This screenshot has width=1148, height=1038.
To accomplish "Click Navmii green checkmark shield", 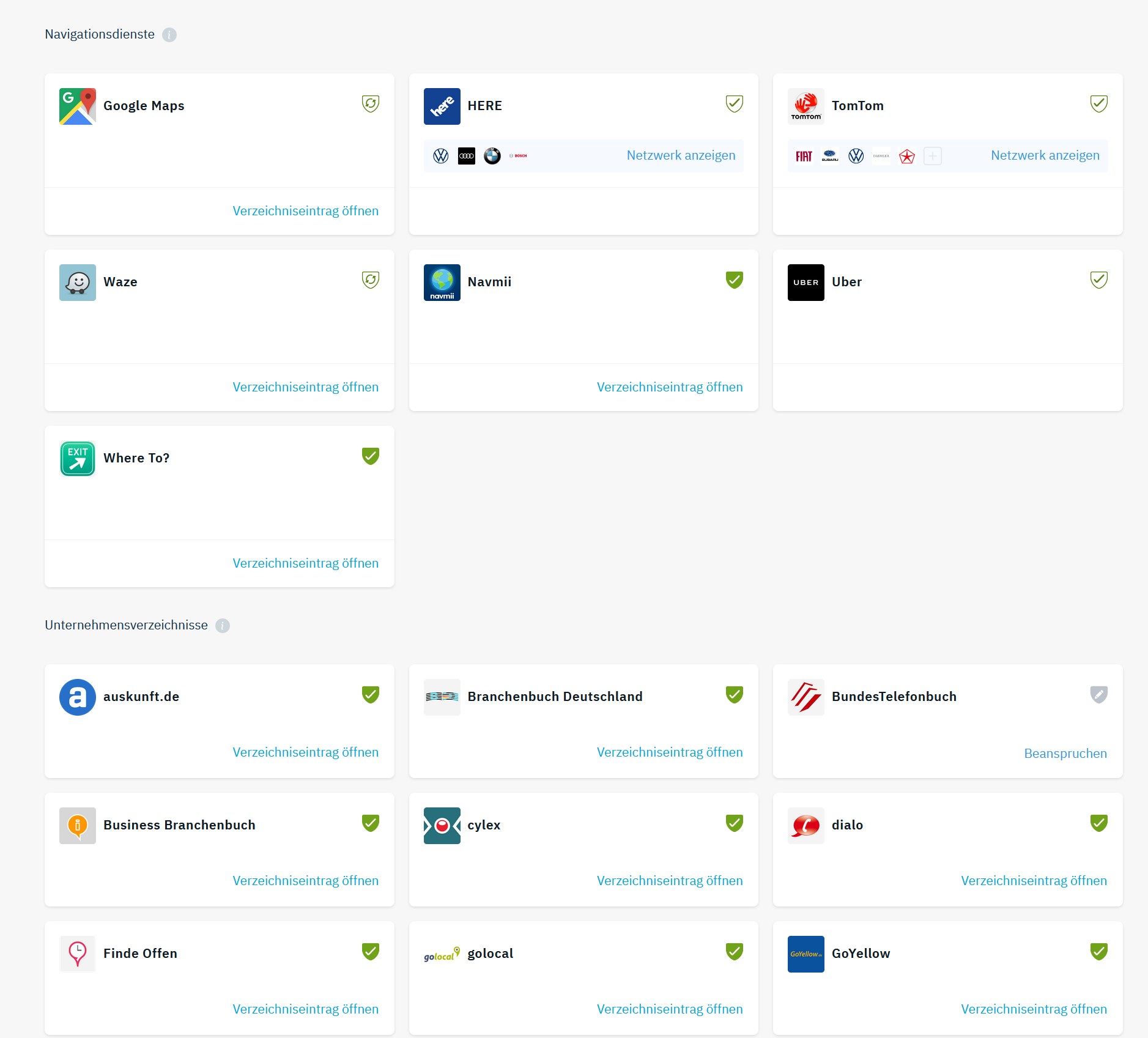I will (x=735, y=280).
